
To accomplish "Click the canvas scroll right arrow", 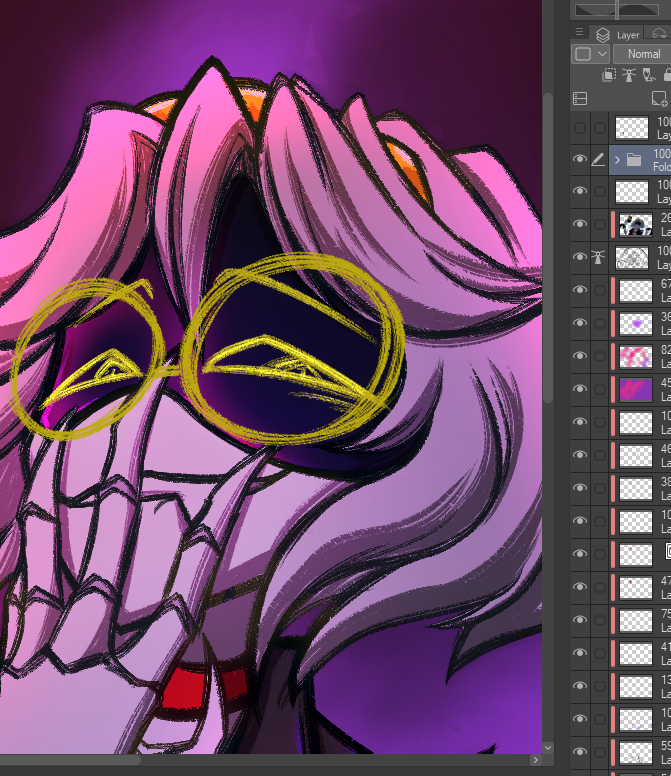I will [x=535, y=760].
